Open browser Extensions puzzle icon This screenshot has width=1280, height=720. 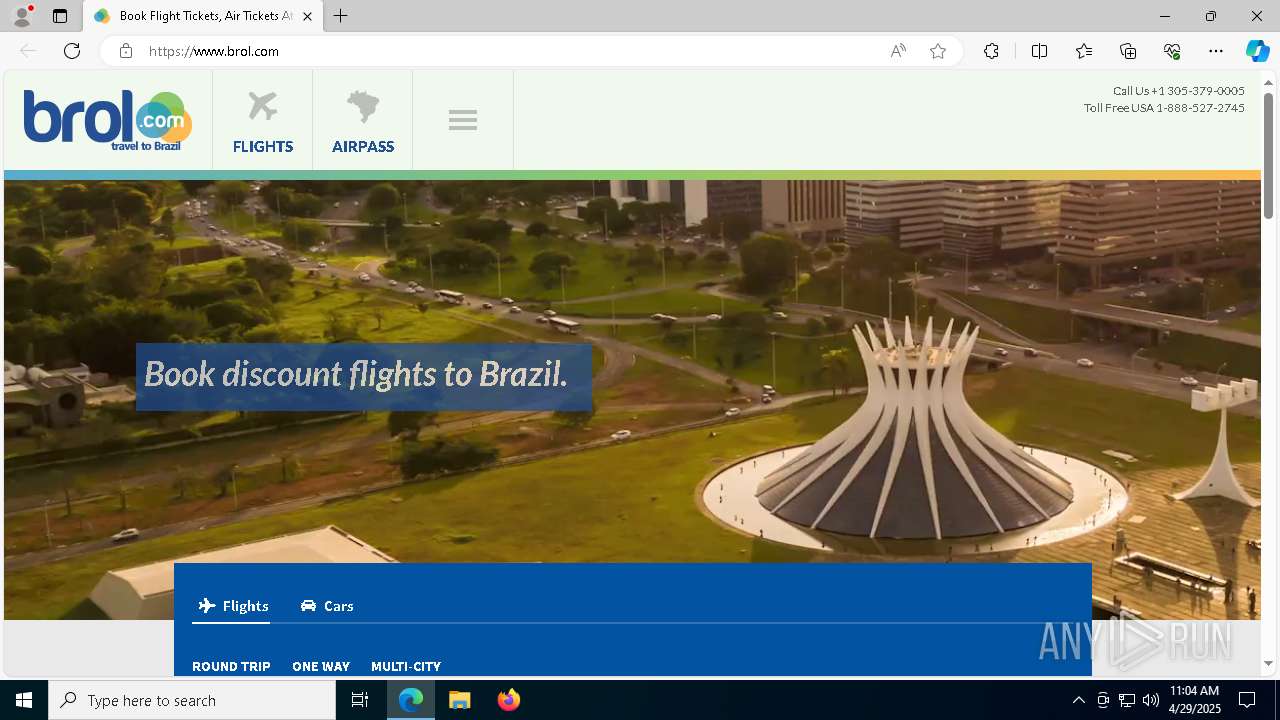[991, 51]
